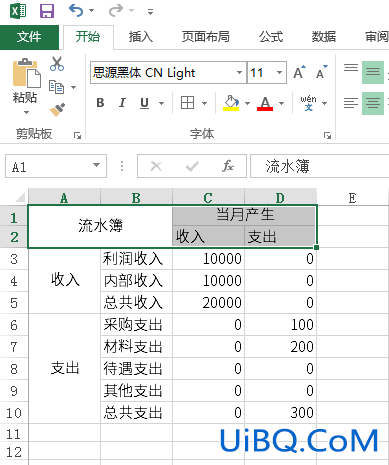Open the Name Box dropdown arrow

click(x=97, y=165)
